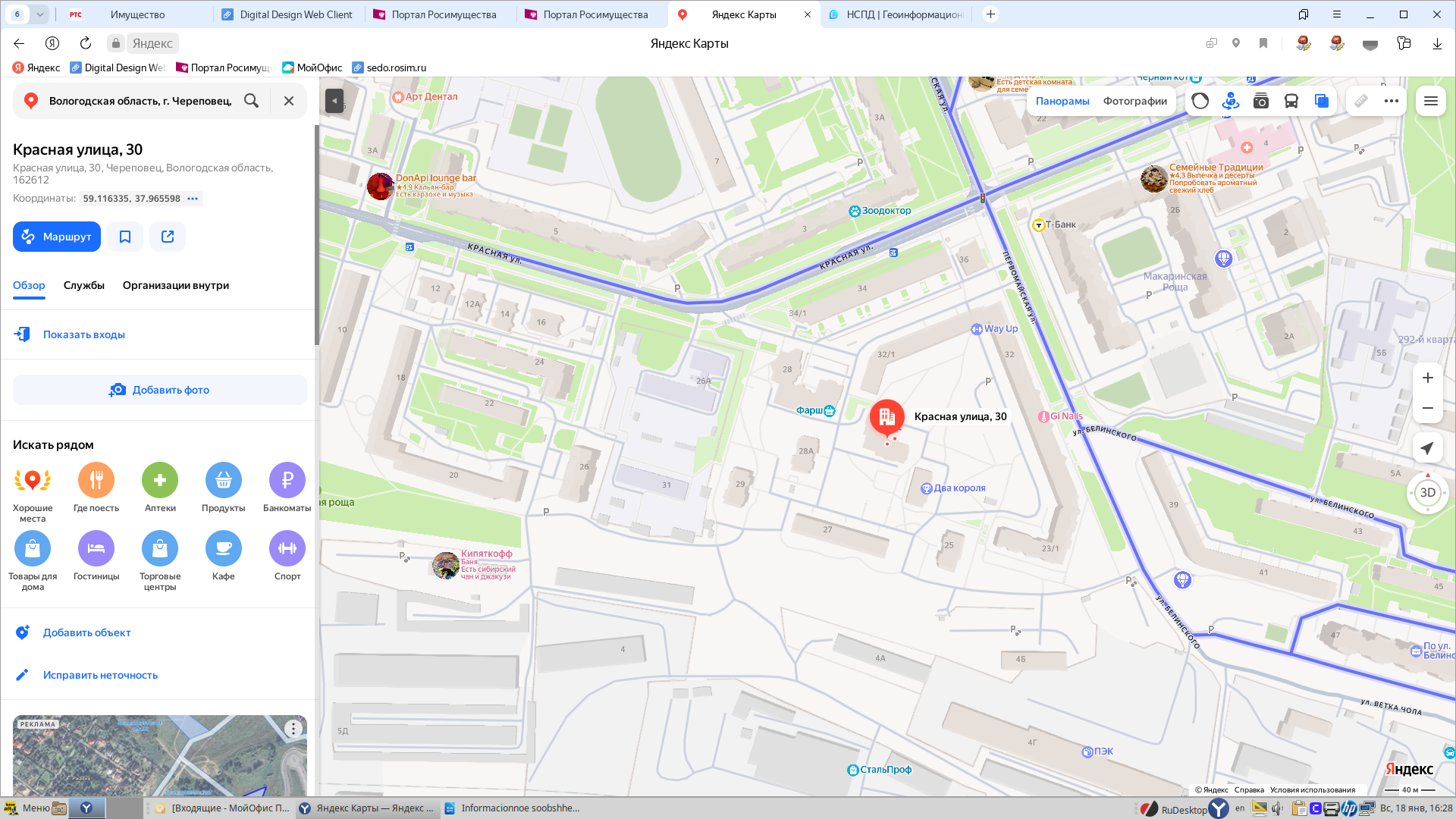
Task: Switch to Организации внутри tab
Action: tap(176, 285)
